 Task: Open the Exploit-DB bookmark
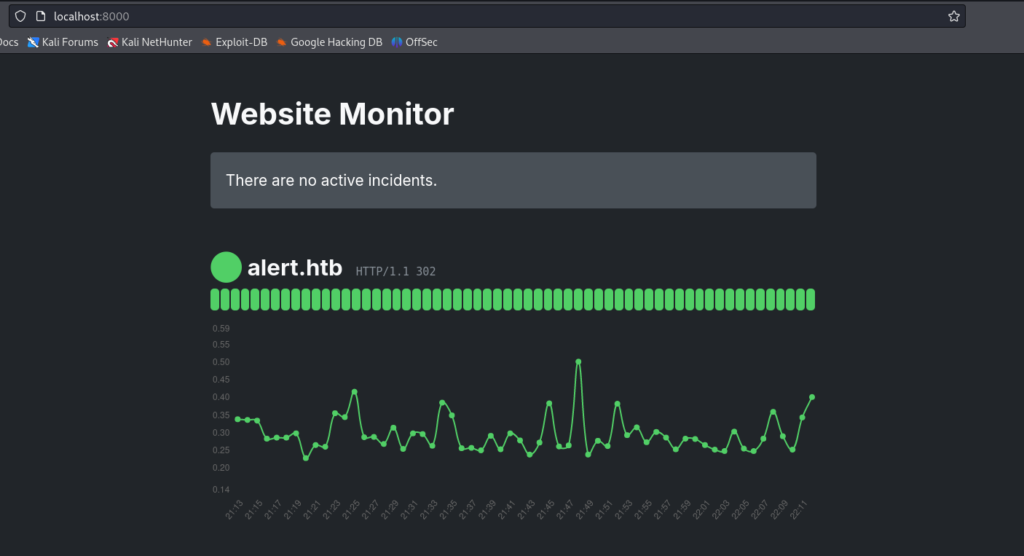(x=234, y=42)
